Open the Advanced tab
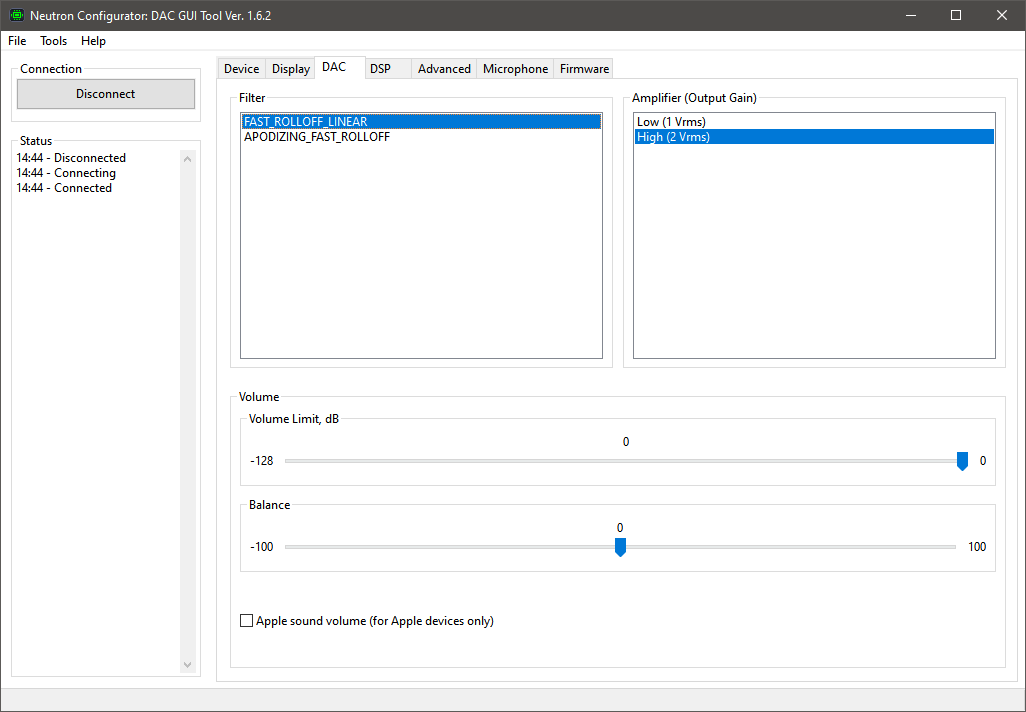This screenshot has width=1026, height=712. 444,69
